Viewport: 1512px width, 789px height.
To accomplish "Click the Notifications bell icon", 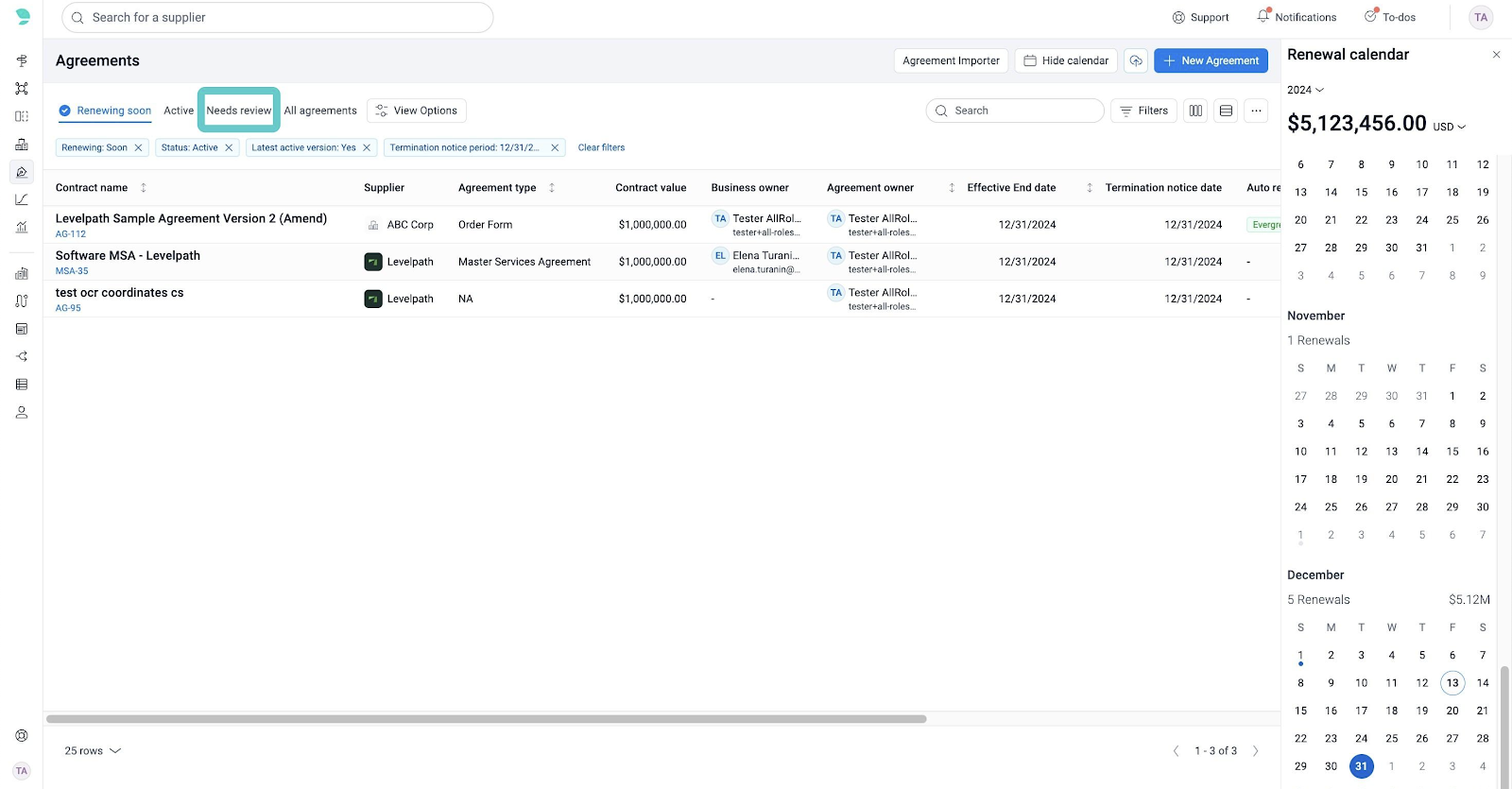I will coord(1263,16).
